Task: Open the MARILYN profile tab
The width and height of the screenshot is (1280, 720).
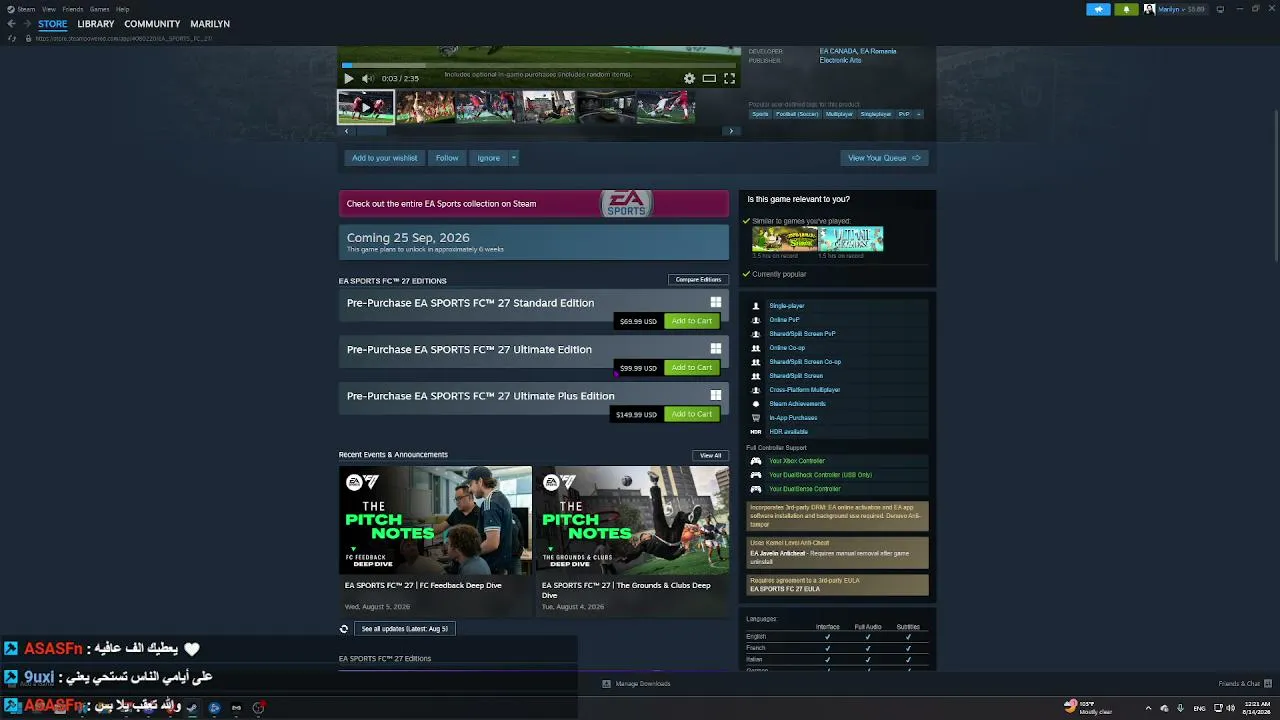Action: (210, 24)
